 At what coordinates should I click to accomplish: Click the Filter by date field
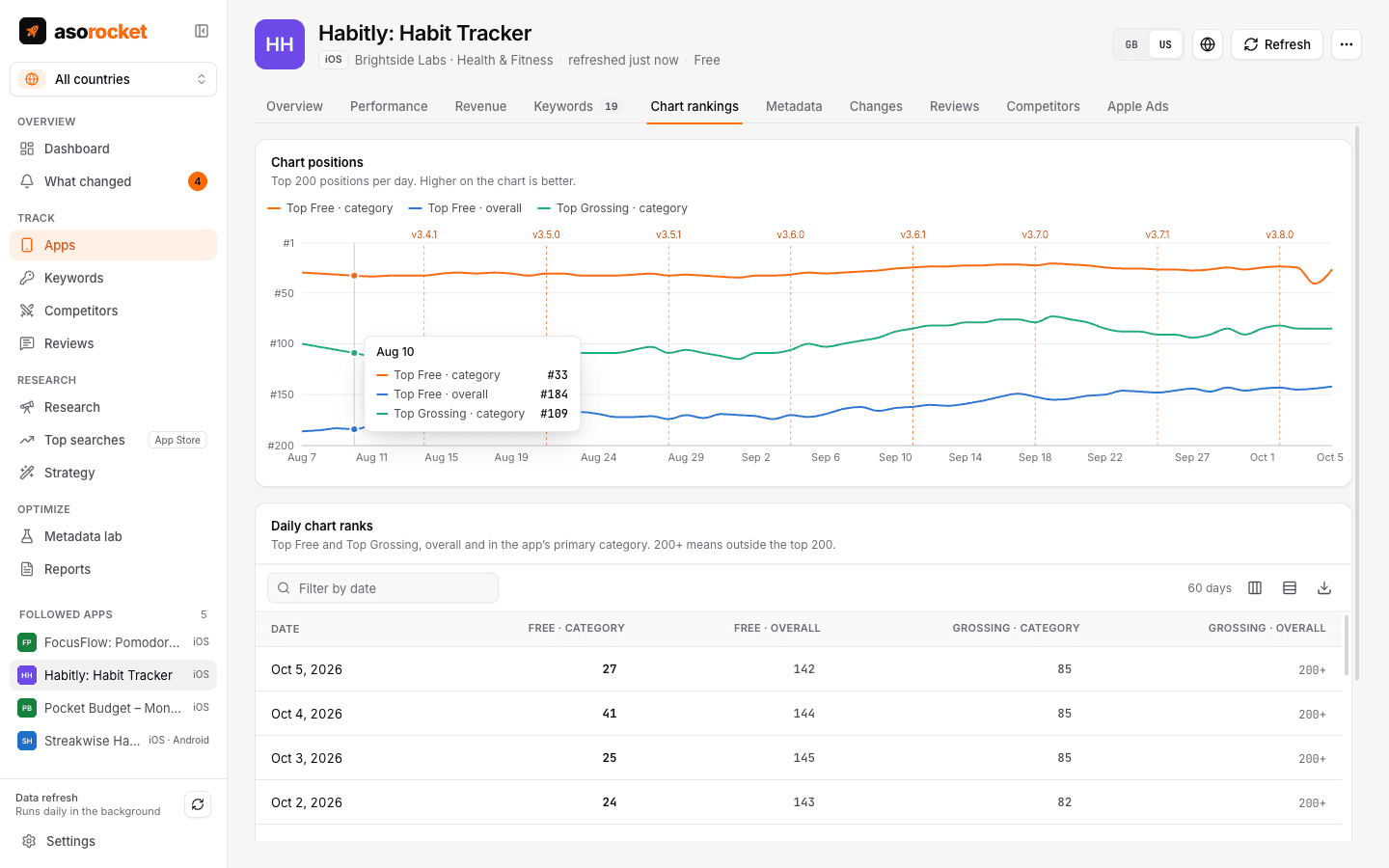(383, 588)
